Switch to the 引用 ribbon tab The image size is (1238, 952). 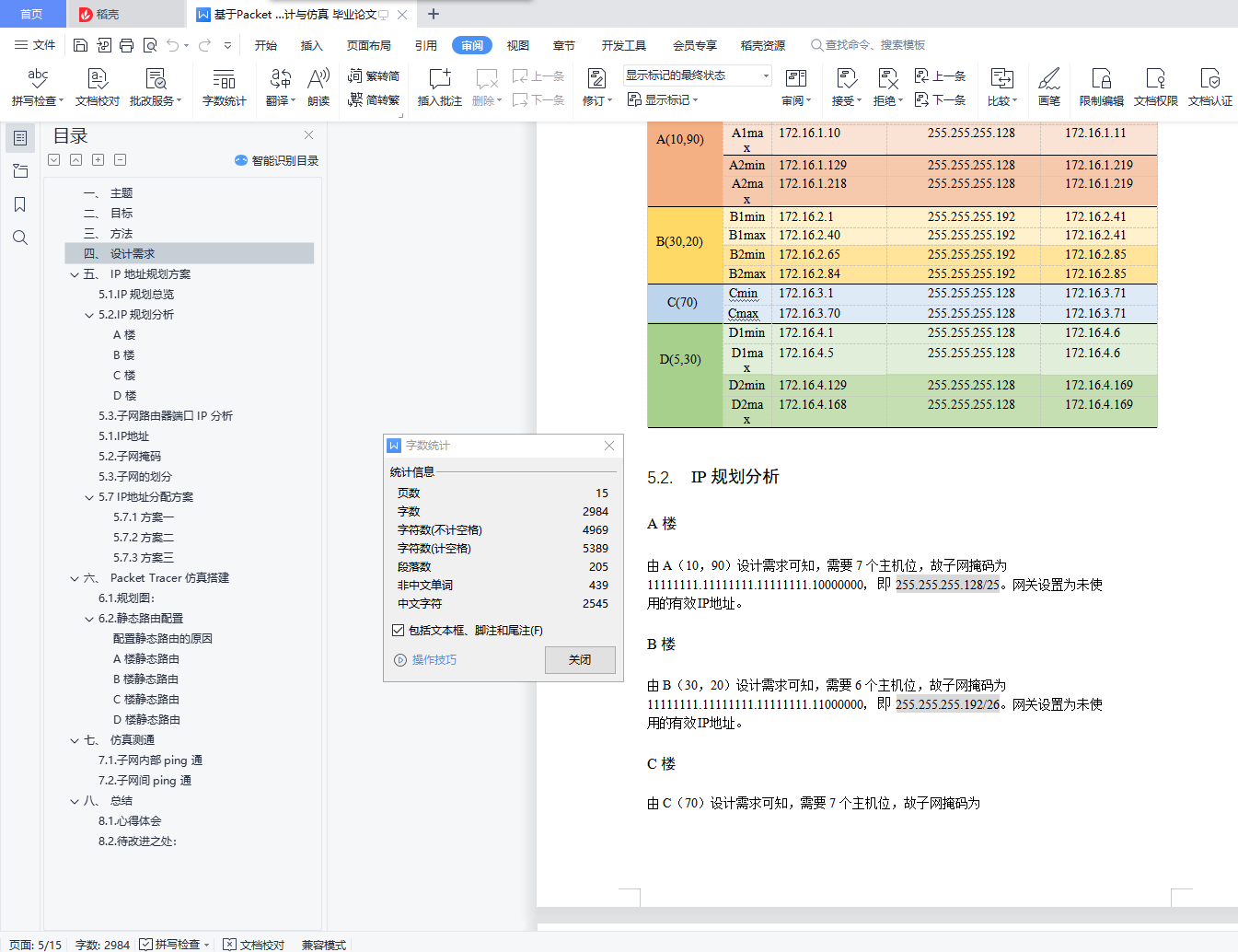426,45
